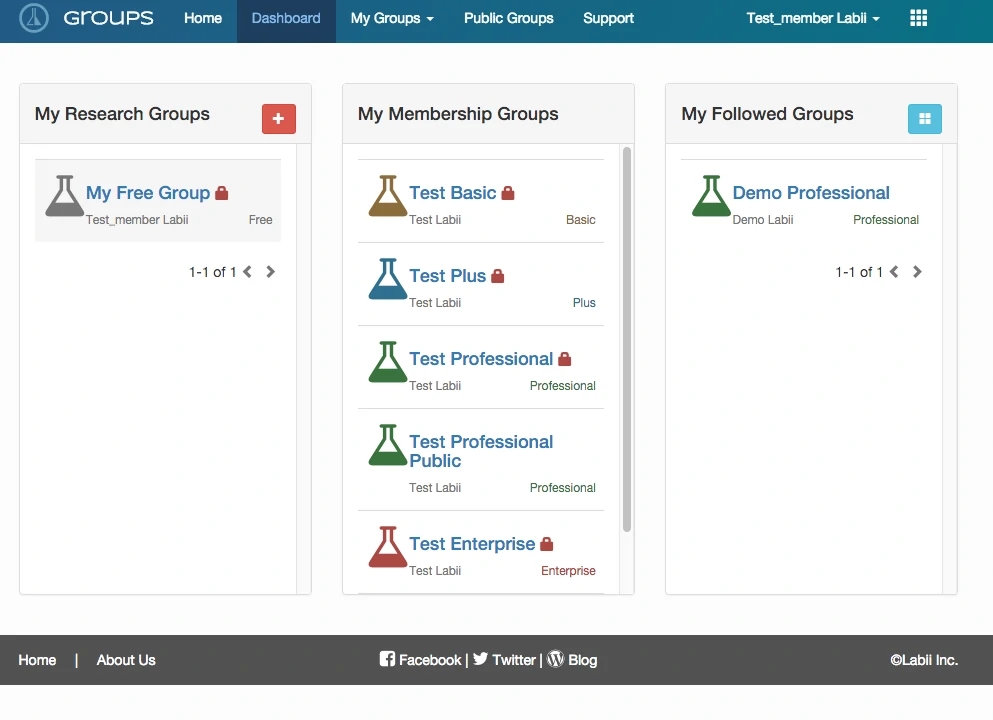The width and height of the screenshot is (993, 720).
Task: Toggle grid view in My Followed Groups
Action: click(924, 118)
